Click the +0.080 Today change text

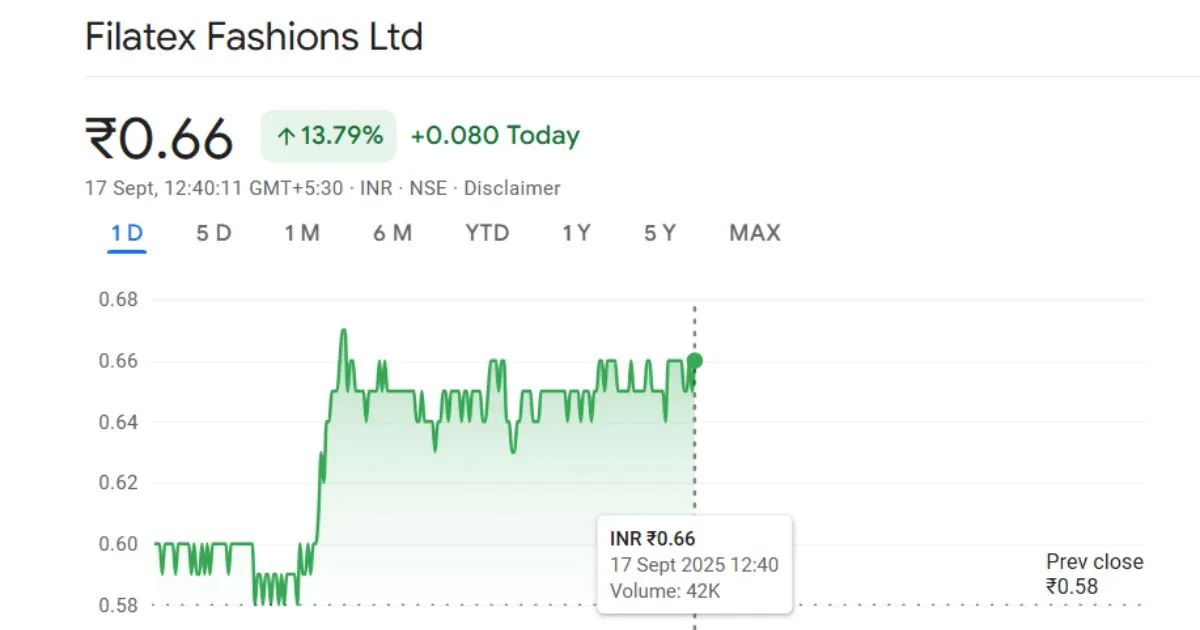(495, 136)
